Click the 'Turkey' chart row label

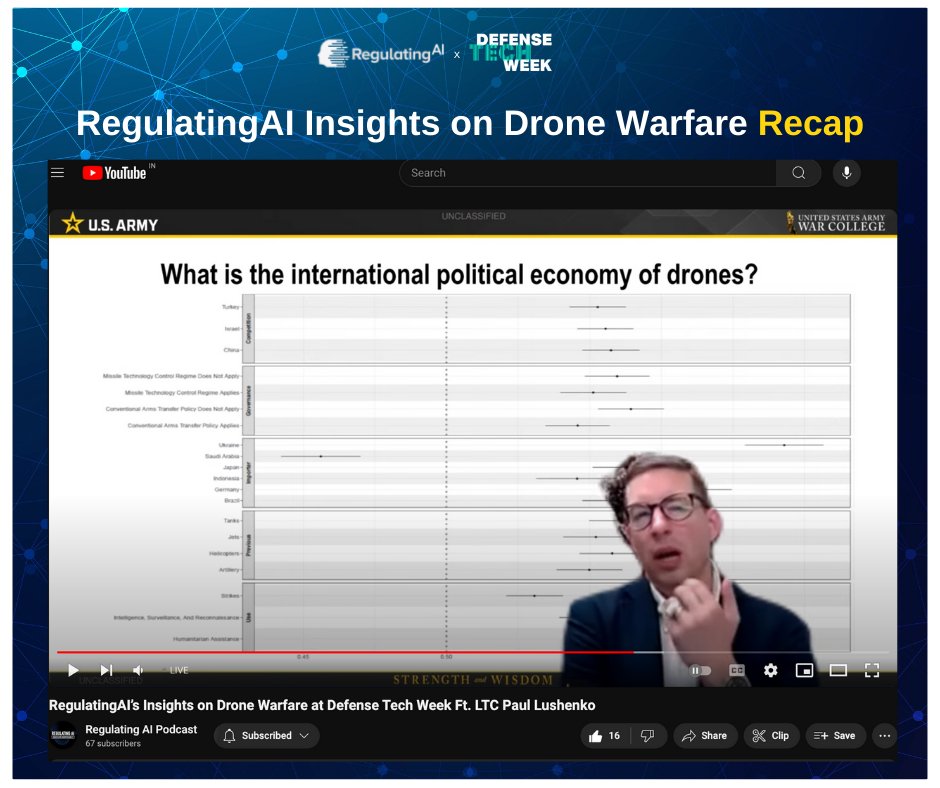[x=231, y=307]
